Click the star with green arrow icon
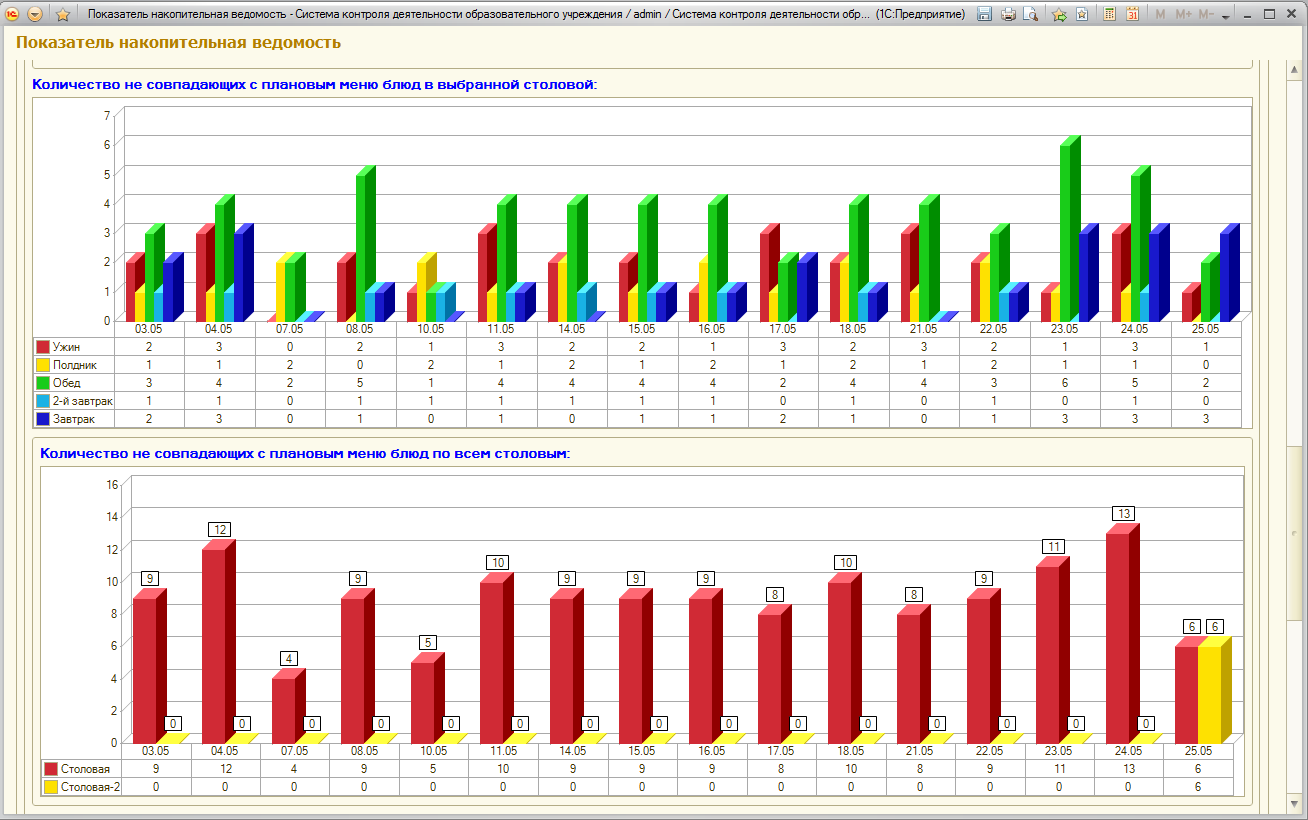Viewport: 1308px width, 820px height. tap(1059, 14)
